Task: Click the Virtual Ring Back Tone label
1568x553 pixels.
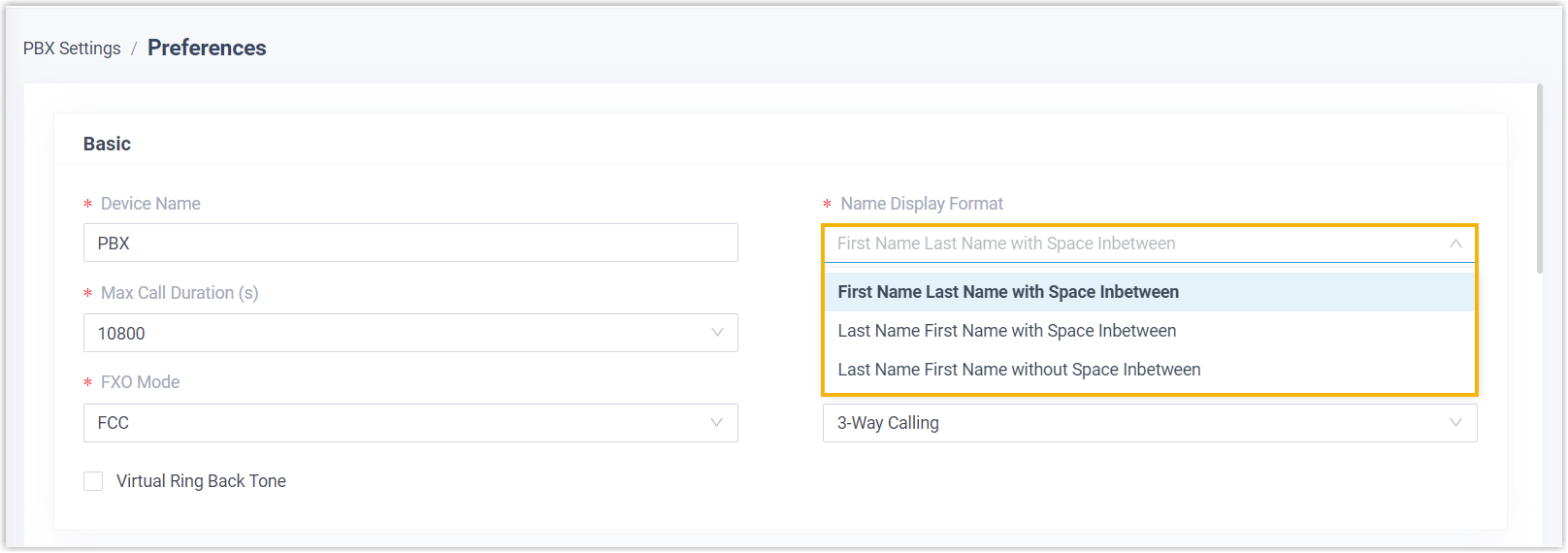Action: pos(201,481)
